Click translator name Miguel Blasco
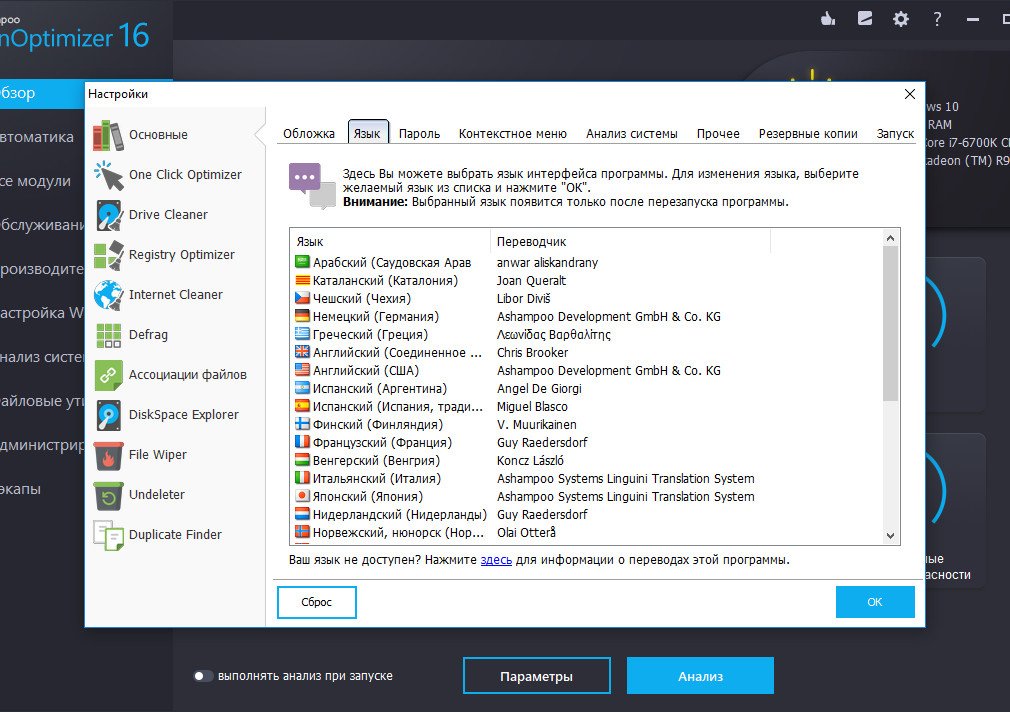The height and width of the screenshot is (712, 1010). [532, 407]
